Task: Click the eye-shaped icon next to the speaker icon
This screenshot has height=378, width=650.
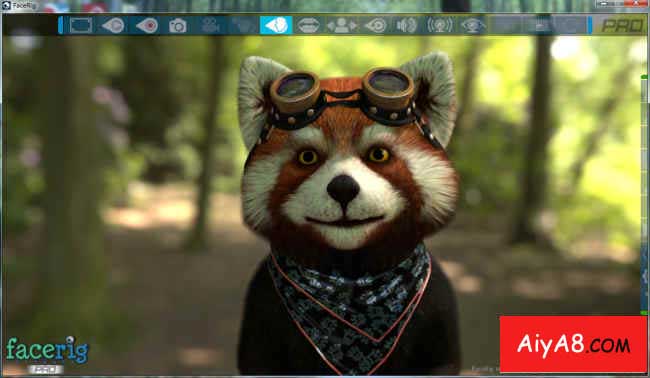Action: pyautogui.click(x=376, y=25)
